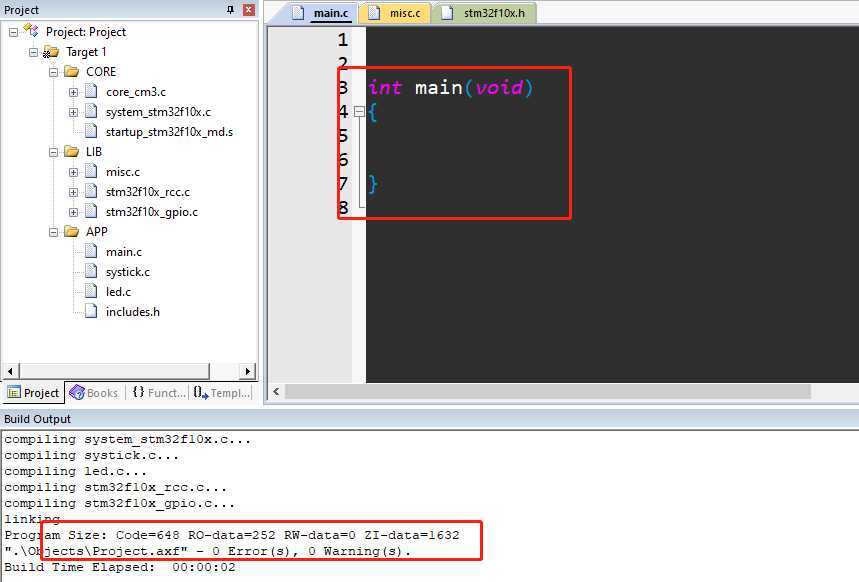The image size is (859, 582).
Task: Click project tree scrollbar left arrow
Action: click(10, 371)
